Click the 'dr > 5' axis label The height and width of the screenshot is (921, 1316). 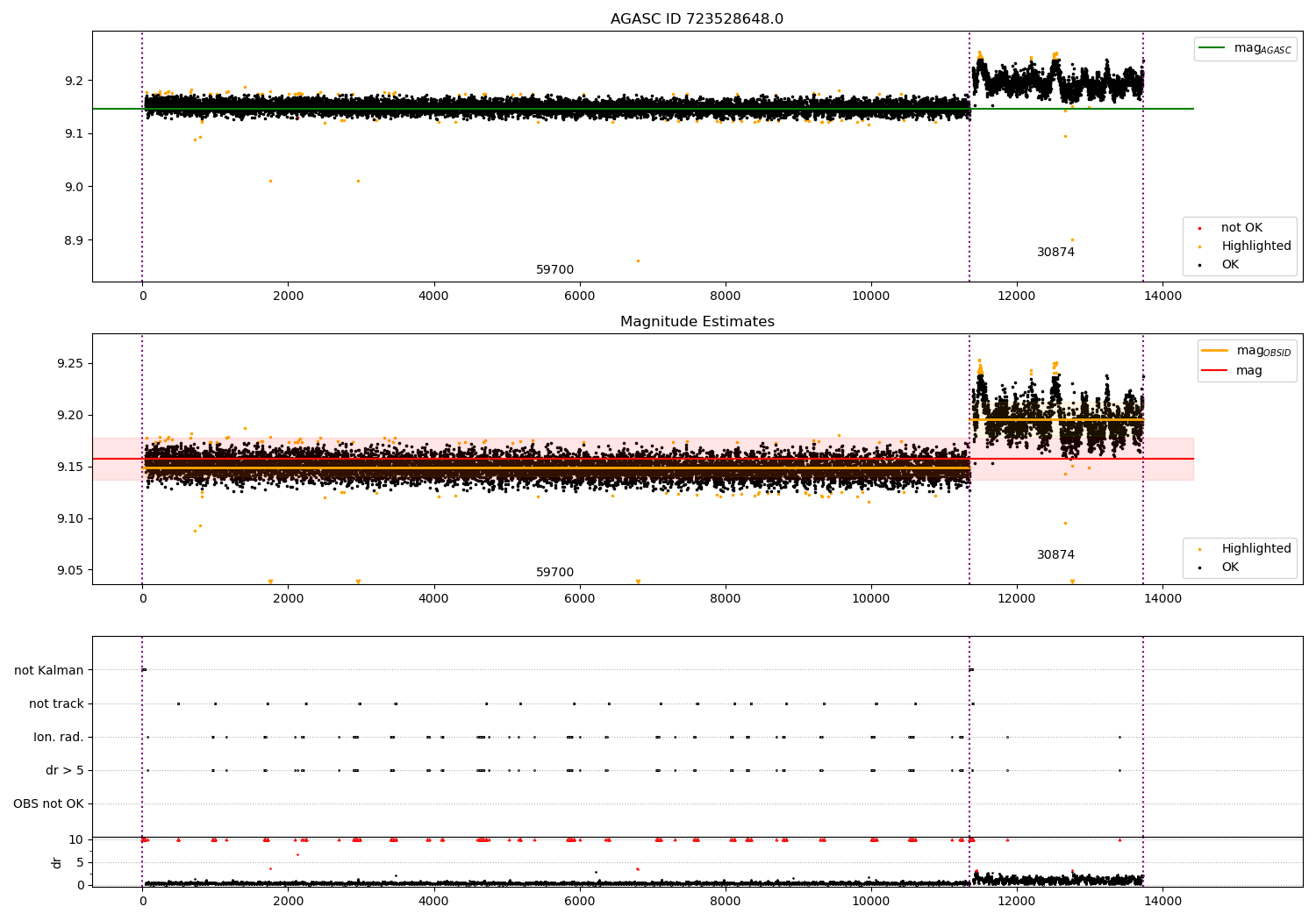(65, 771)
